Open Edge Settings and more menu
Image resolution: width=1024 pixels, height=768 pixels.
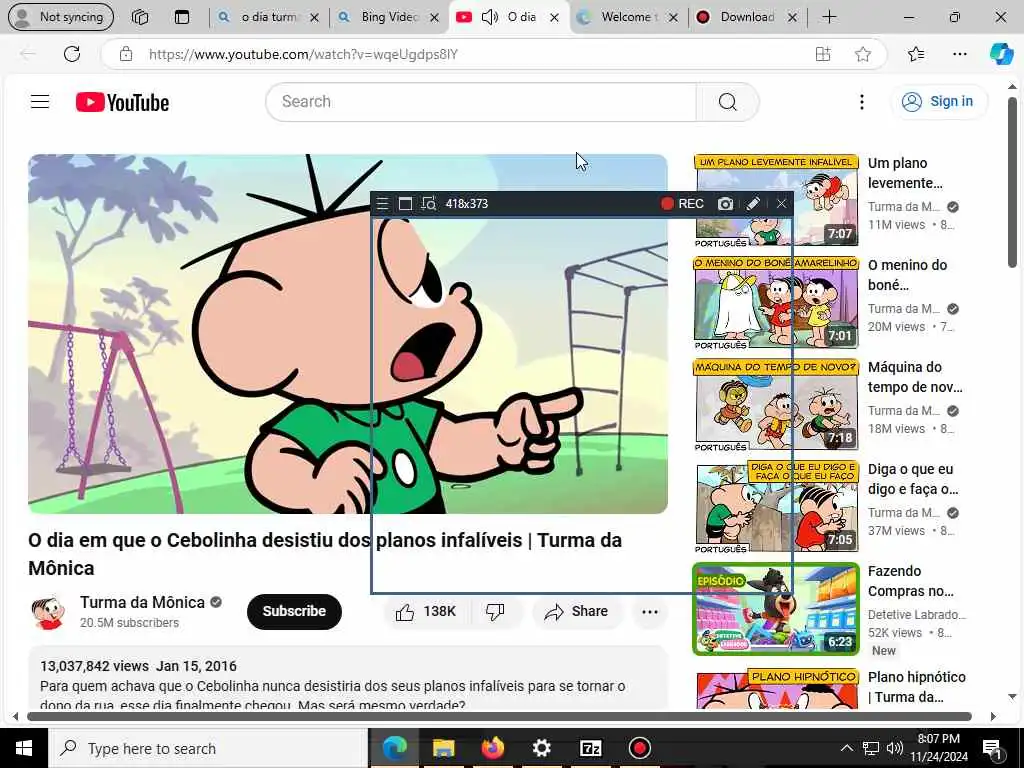coord(959,54)
